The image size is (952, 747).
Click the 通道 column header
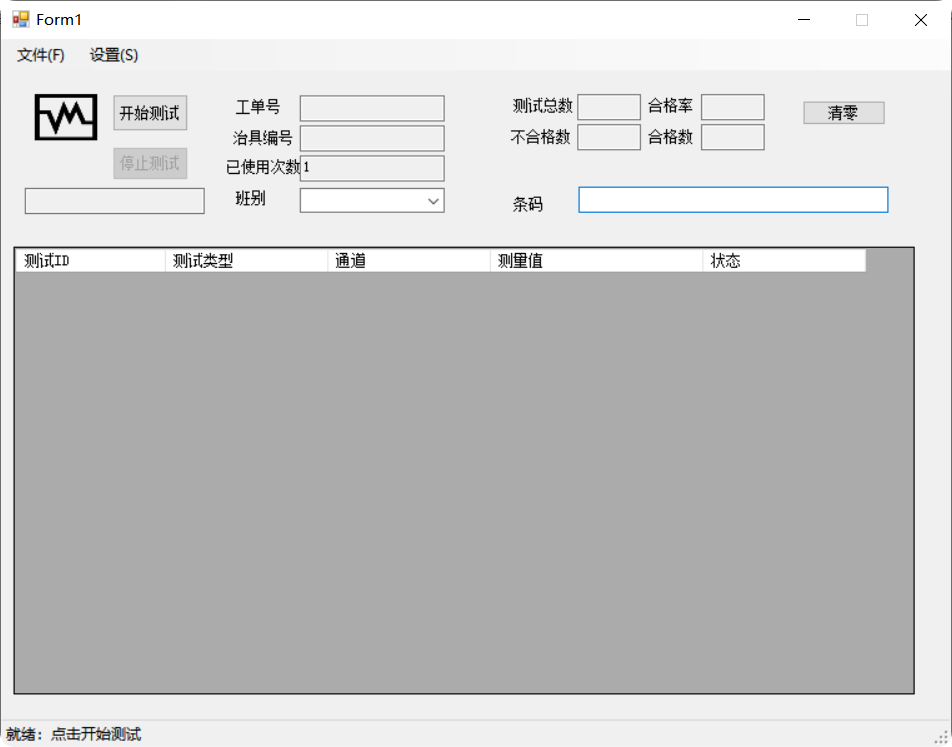(410, 260)
